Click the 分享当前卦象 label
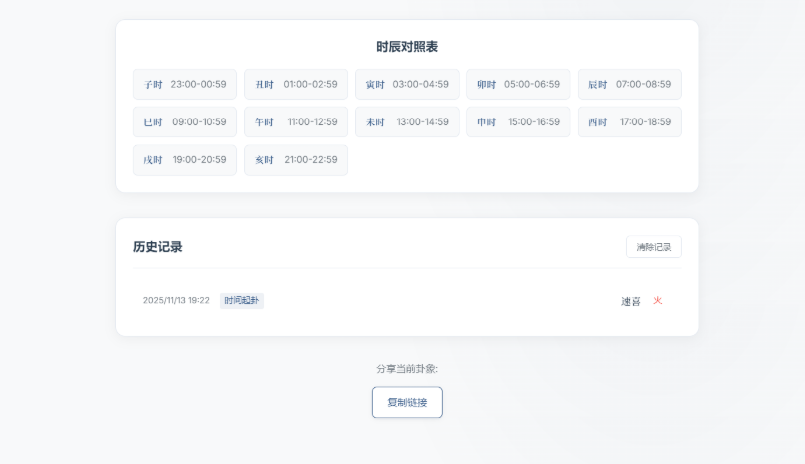The width and height of the screenshot is (805, 464). [x=407, y=369]
